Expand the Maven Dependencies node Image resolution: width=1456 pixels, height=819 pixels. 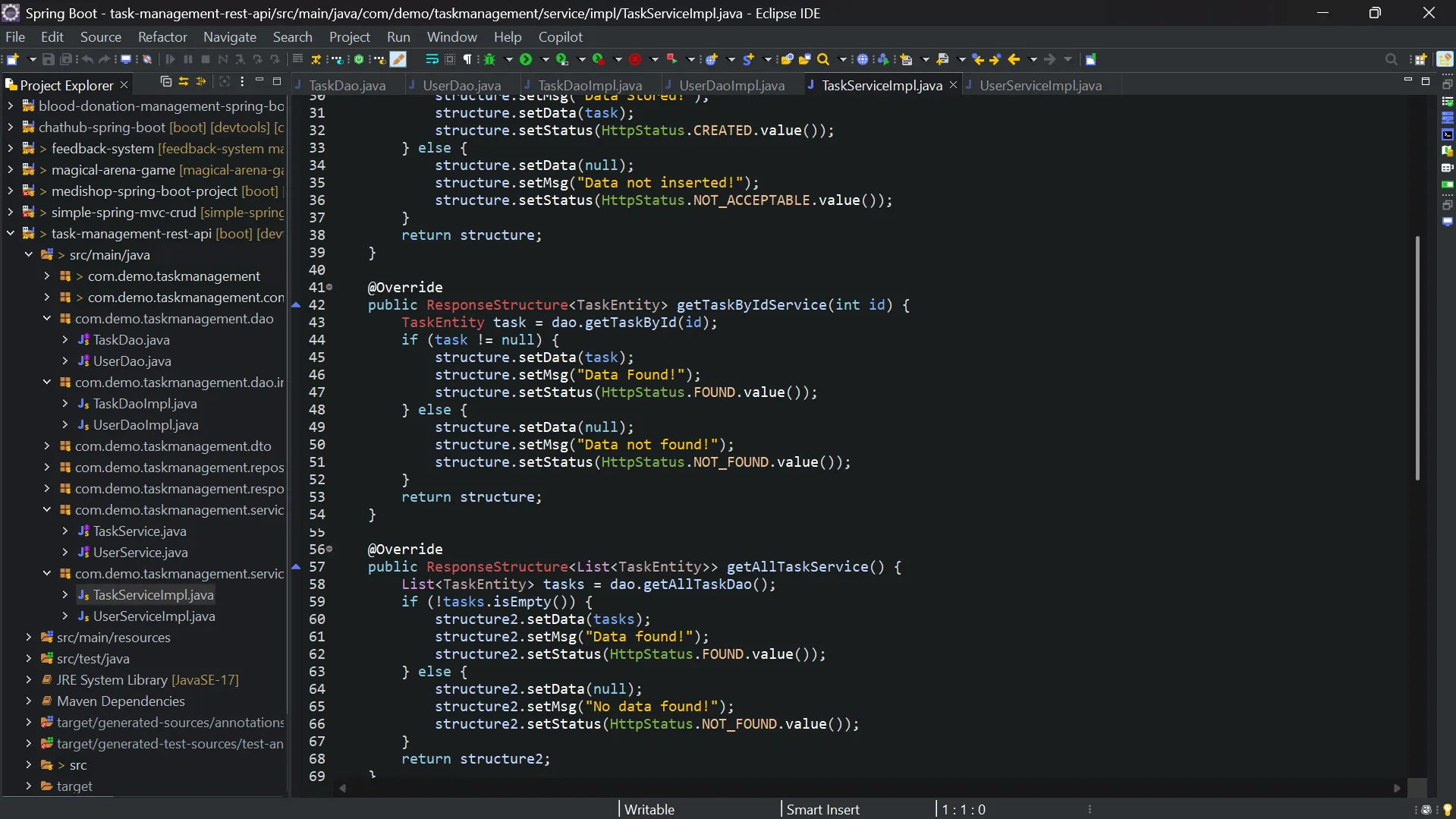click(x=29, y=701)
